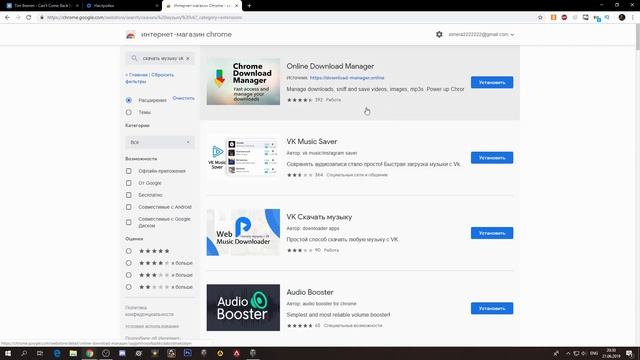Select the Темы radio button
Viewport: 640px width, 360px height.
pos(129,112)
